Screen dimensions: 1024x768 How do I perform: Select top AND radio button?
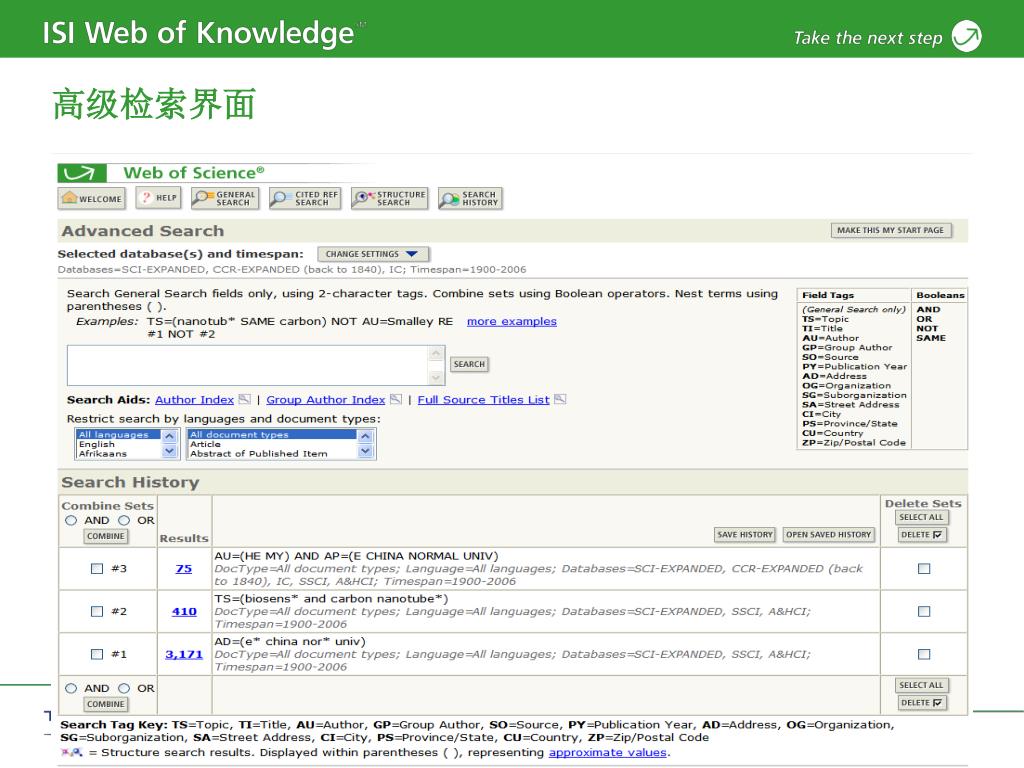pos(71,520)
